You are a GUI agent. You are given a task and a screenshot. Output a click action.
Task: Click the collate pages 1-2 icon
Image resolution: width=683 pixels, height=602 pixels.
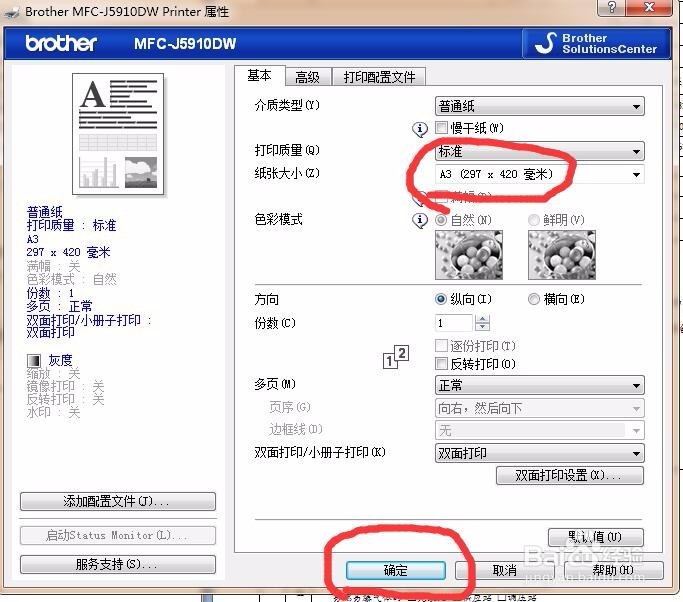396,358
